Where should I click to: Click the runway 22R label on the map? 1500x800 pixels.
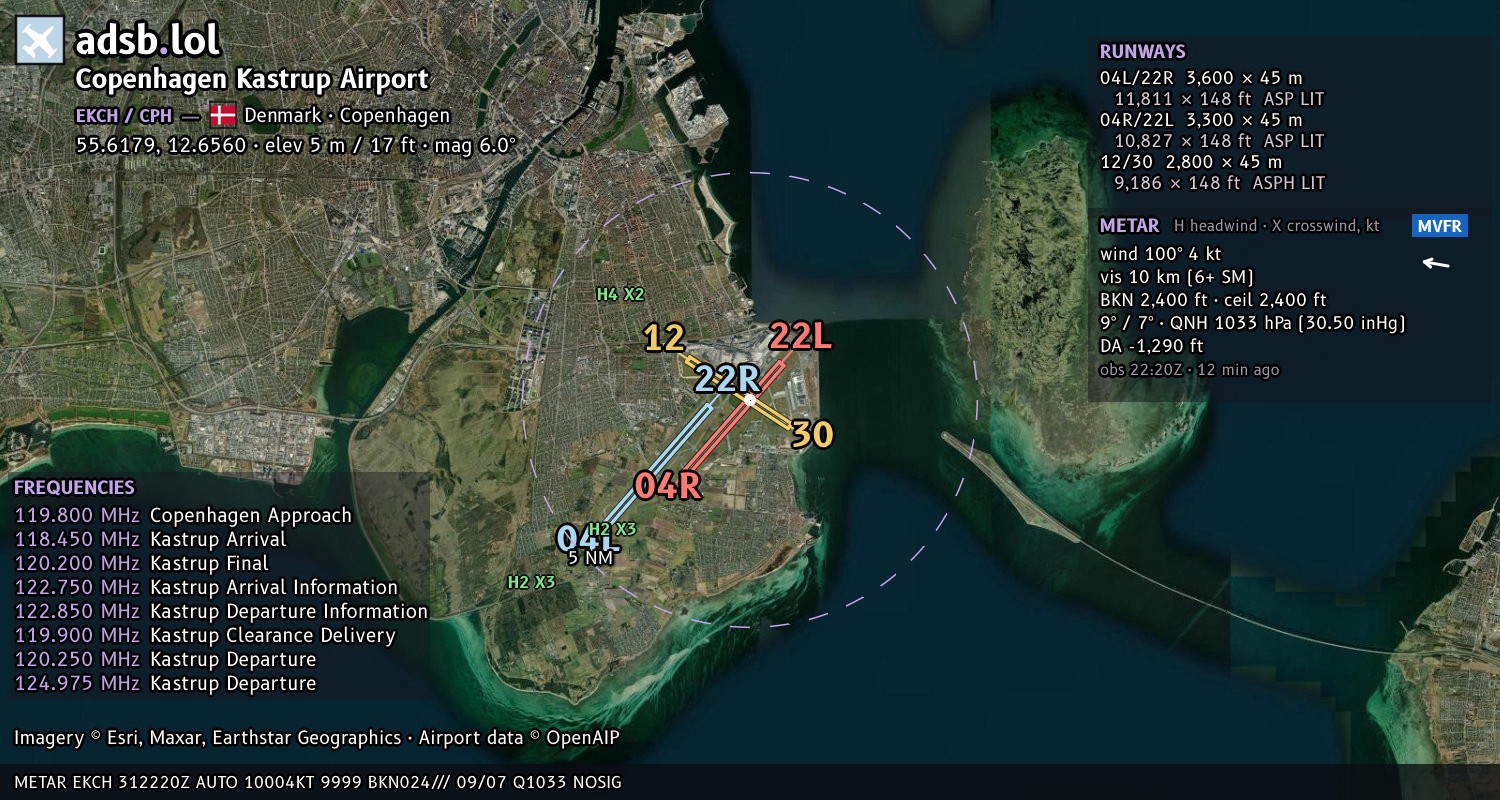(729, 379)
